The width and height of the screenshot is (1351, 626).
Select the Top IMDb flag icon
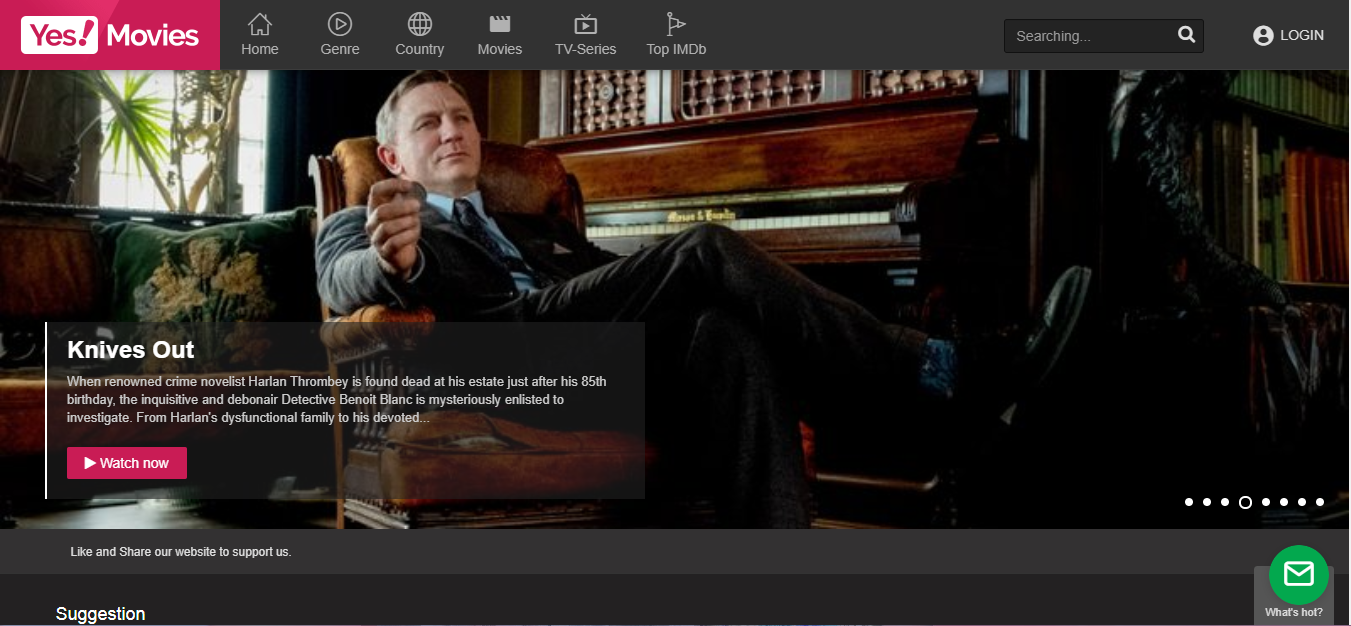pyautogui.click(x=676, y=24)
